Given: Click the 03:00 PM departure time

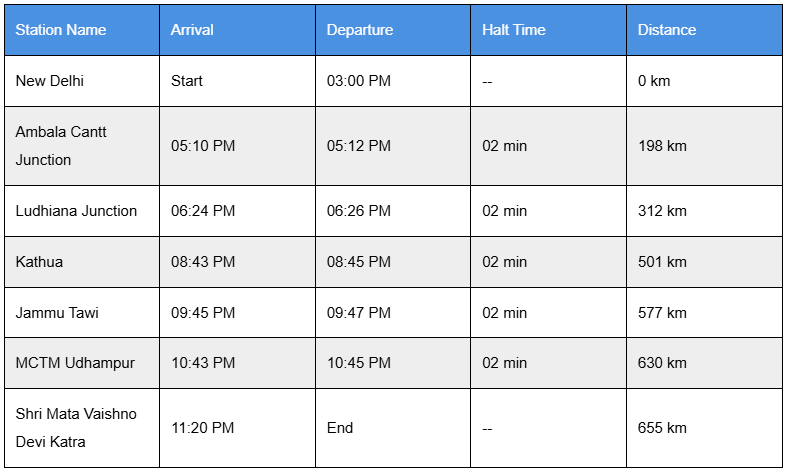Looking at the screenshot, I should 359,81.
